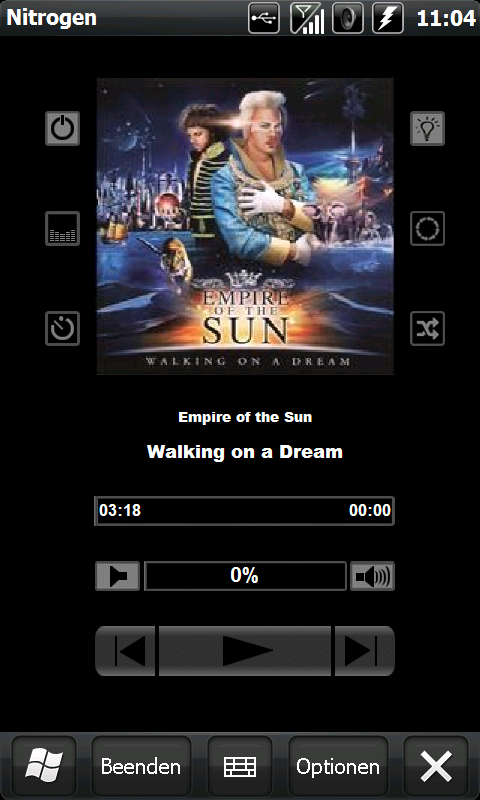The image size is (480, 800).
Task: Click the Empire of the Sun album cover
Action: pyautogui.click(x=245, y=227)
